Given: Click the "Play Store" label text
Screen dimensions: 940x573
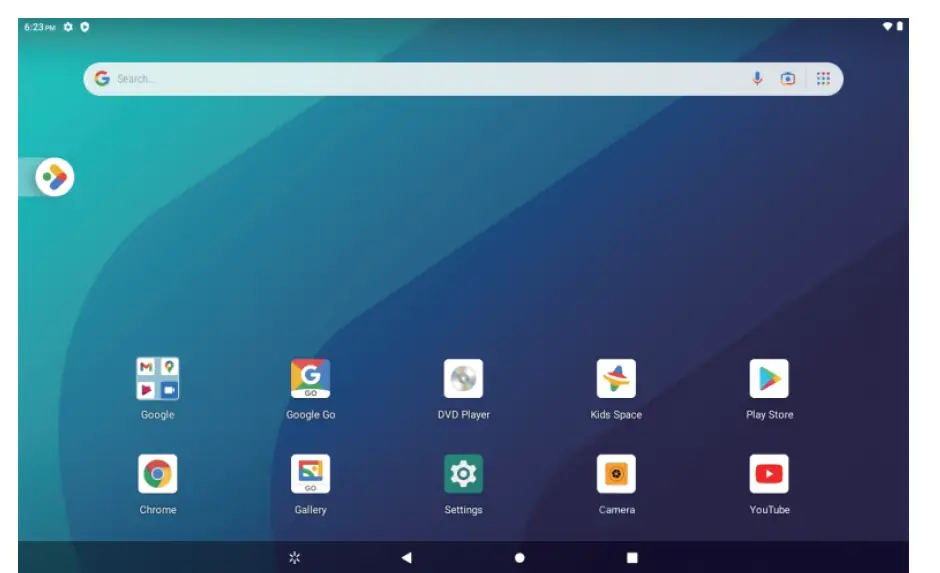Looking at the screenshot, I should tap(769, 415).
